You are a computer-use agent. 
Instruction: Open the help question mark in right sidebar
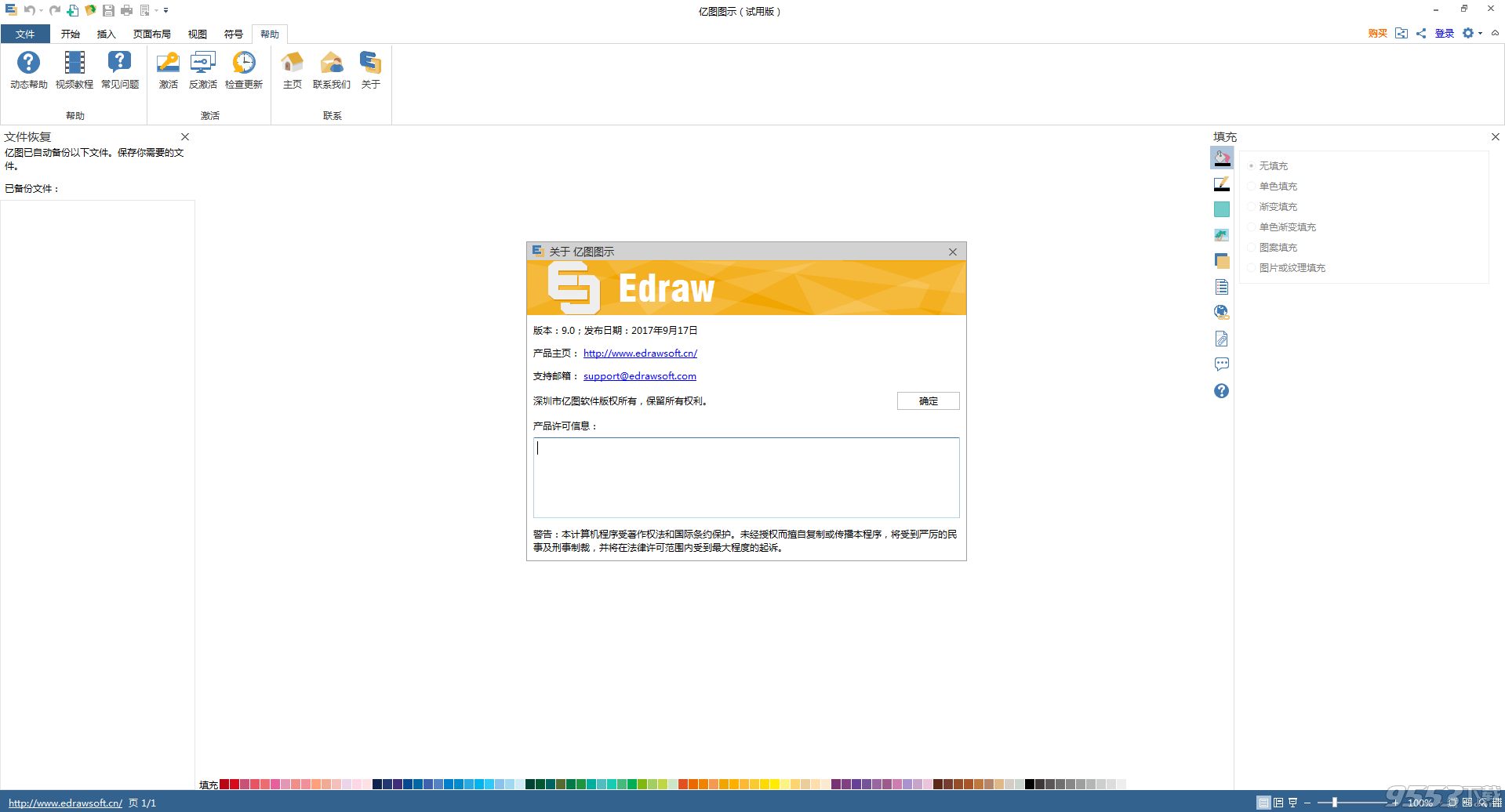tap(1222, 390)
